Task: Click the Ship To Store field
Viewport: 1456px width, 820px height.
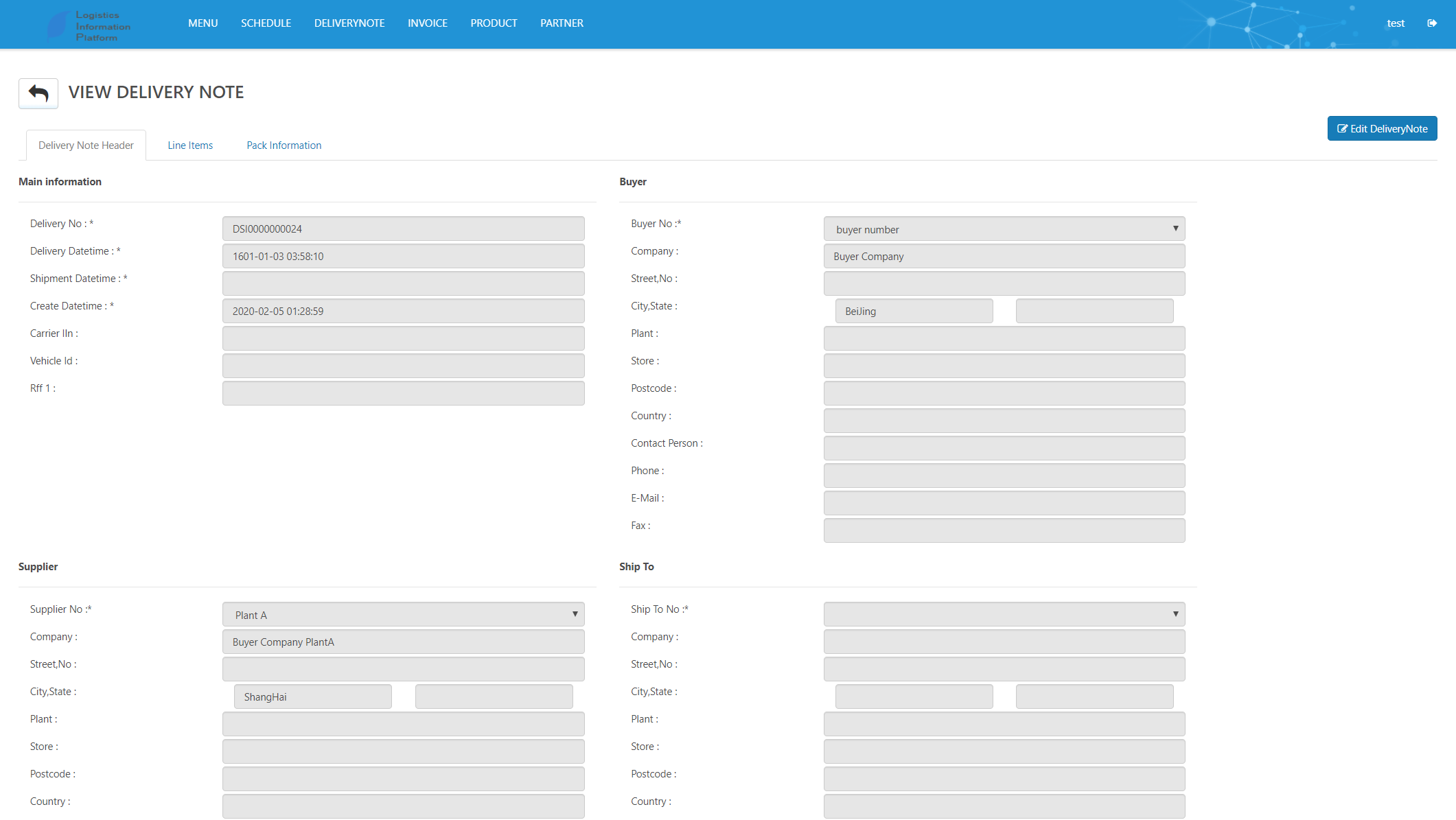Action: [1004, 752]
